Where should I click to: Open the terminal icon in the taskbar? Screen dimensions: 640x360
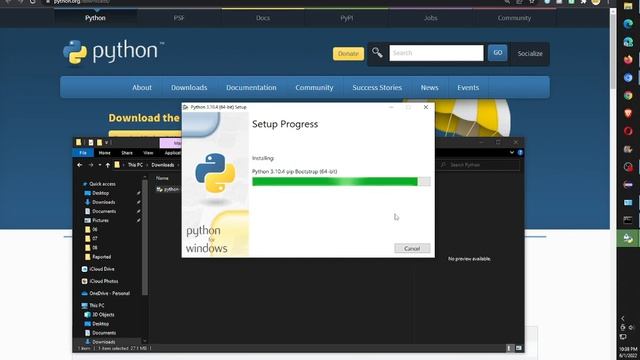point(628,220)
